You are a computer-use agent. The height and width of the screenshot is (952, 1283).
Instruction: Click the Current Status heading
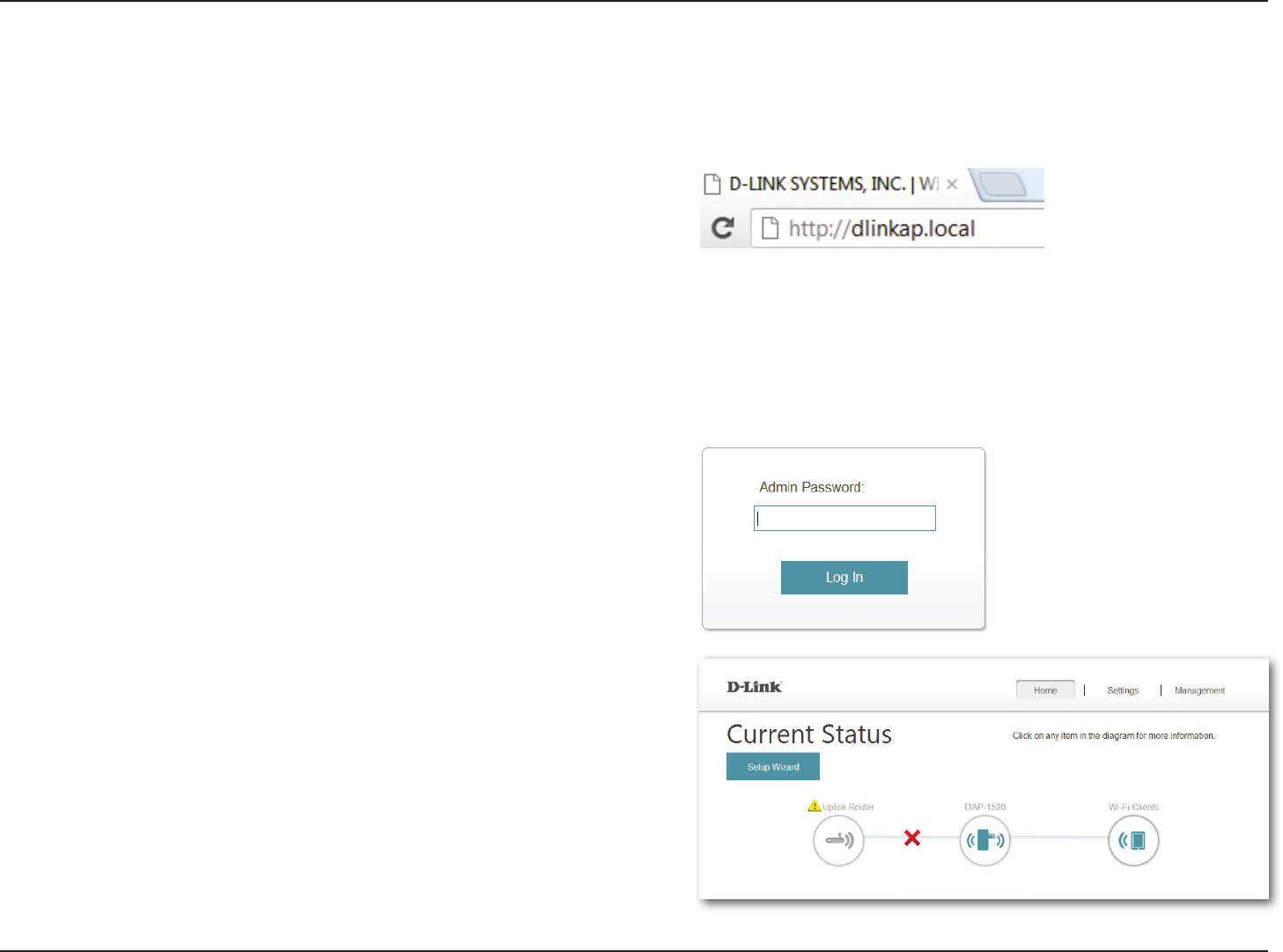tap(809, 734)
